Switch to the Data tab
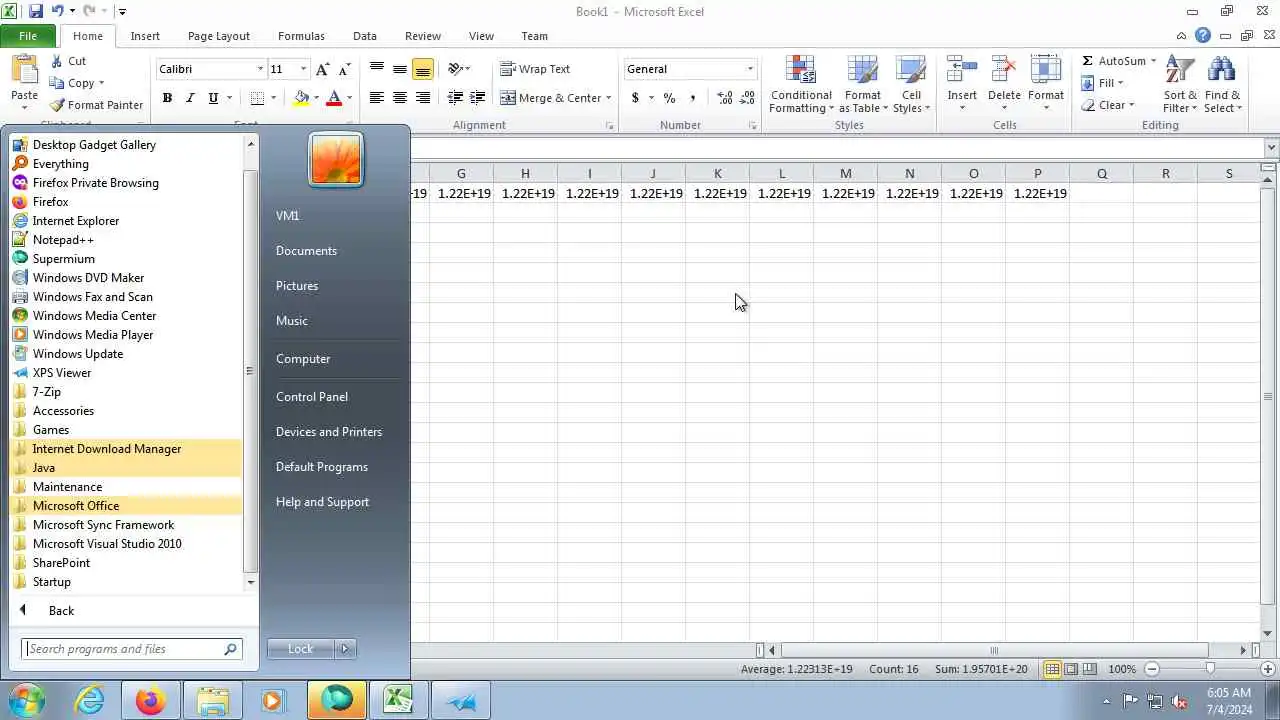Screen dimensions: 1280x720 click(365, 36)
